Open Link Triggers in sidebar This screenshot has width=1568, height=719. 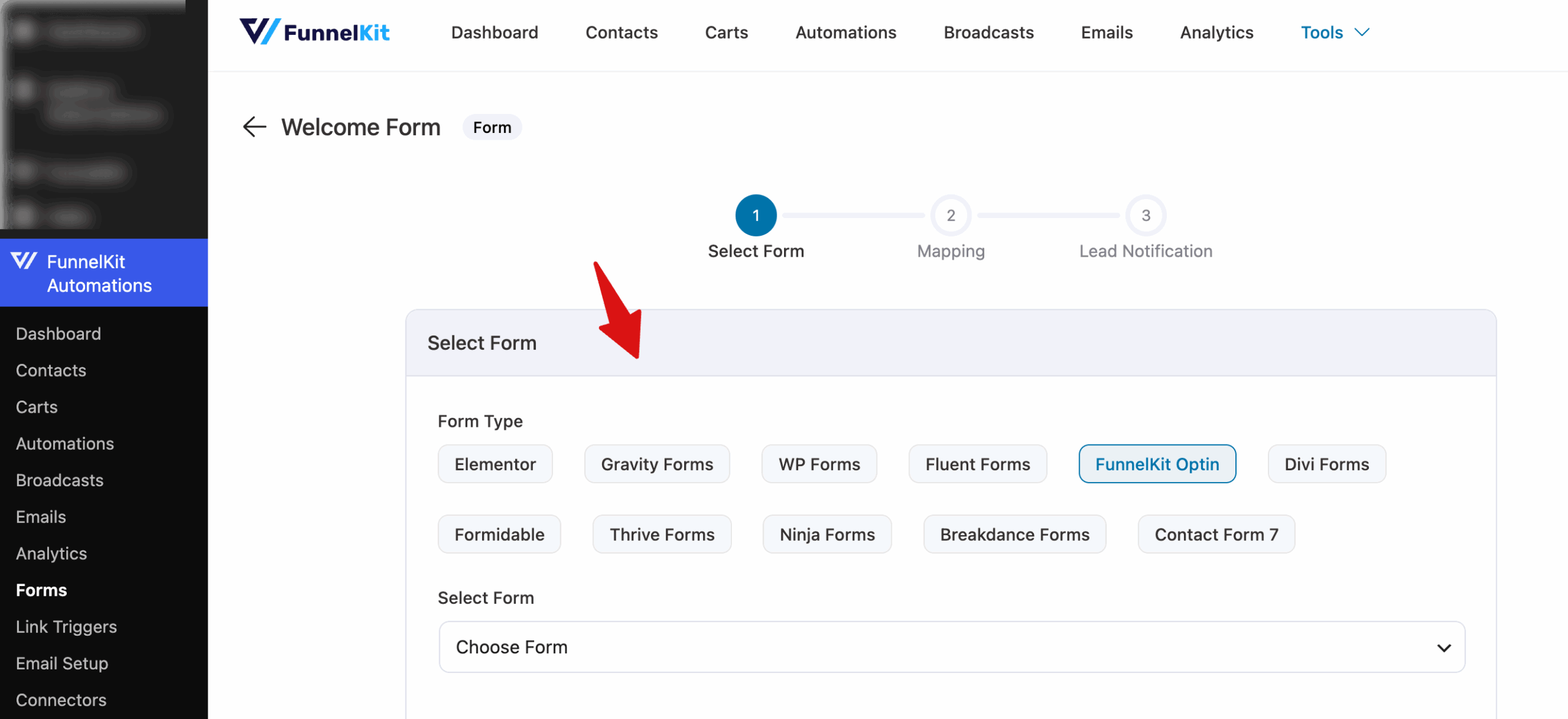click(66, 627)
